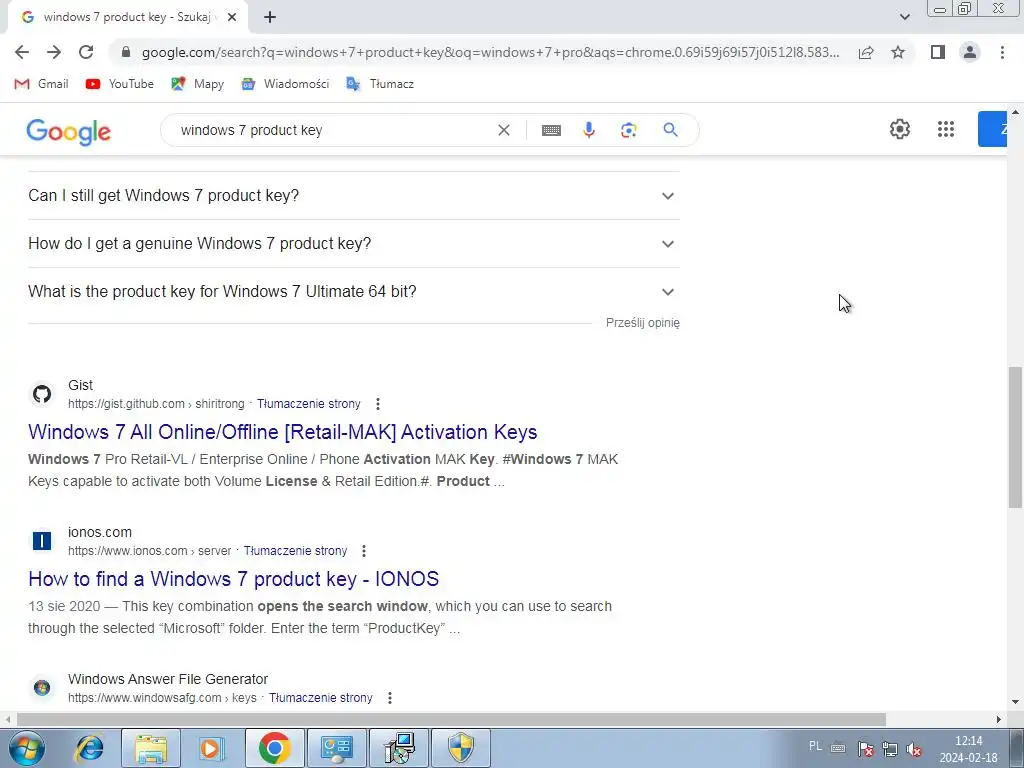Screen dimensions: 1024x768
Task: Open more options for Windows Answer File Generator
Action: 390,697
